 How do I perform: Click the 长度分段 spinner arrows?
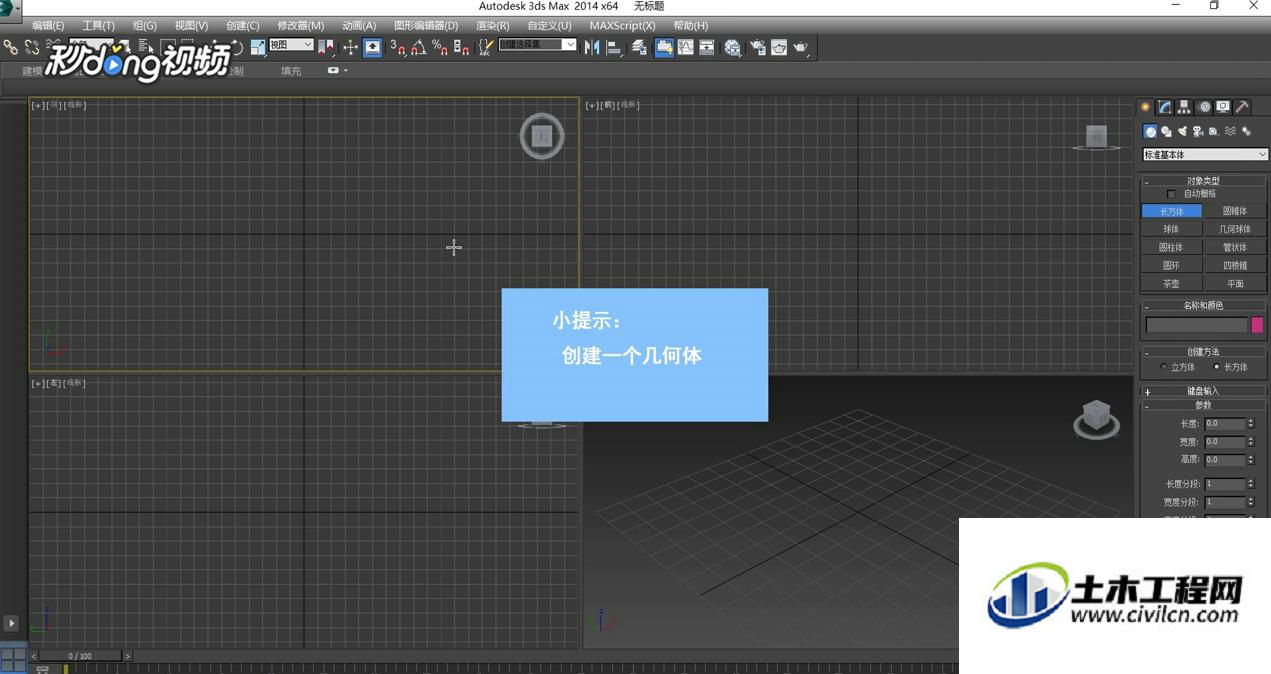tap(1250, 484)
